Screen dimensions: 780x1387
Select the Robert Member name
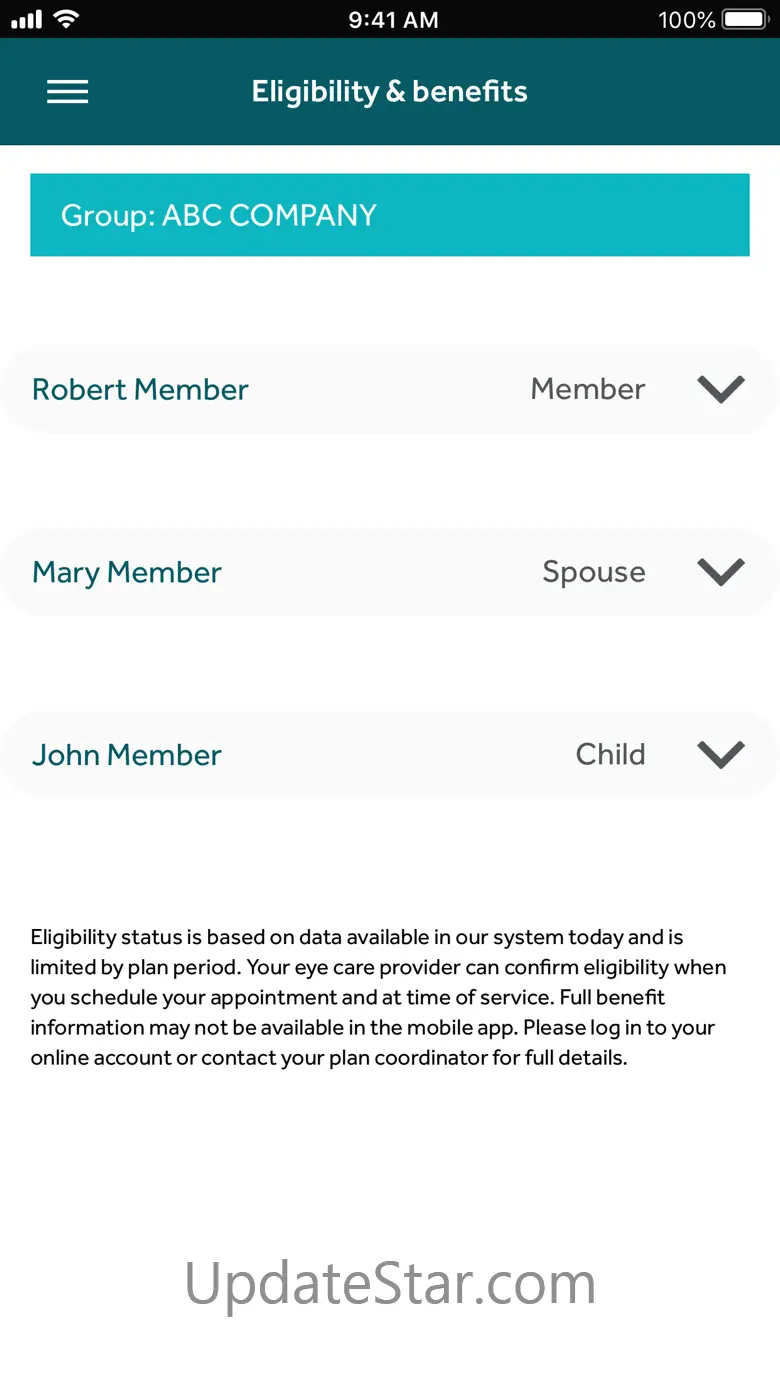pos(140,389)
